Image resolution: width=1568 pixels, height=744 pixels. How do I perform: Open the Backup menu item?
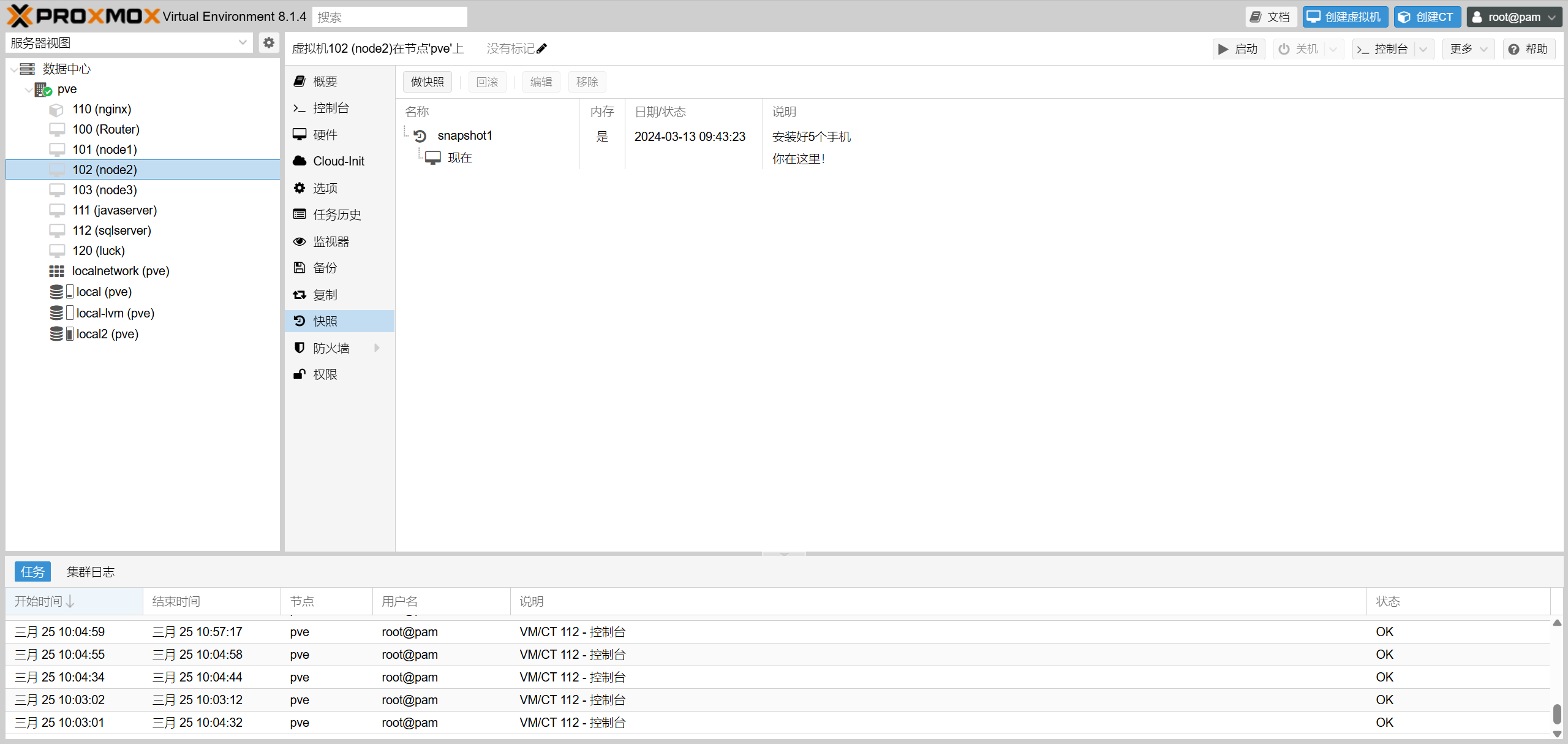coord(325,268)
